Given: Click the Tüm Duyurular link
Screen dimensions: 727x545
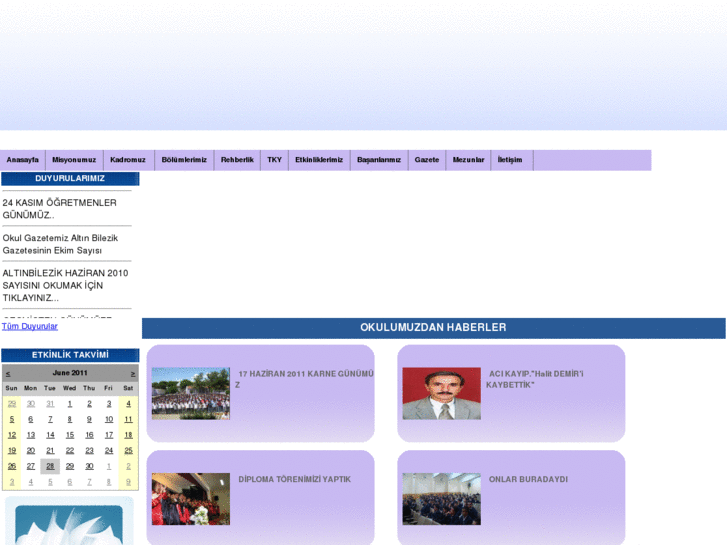Looking at the screenshot, I should tap(30, 326).
